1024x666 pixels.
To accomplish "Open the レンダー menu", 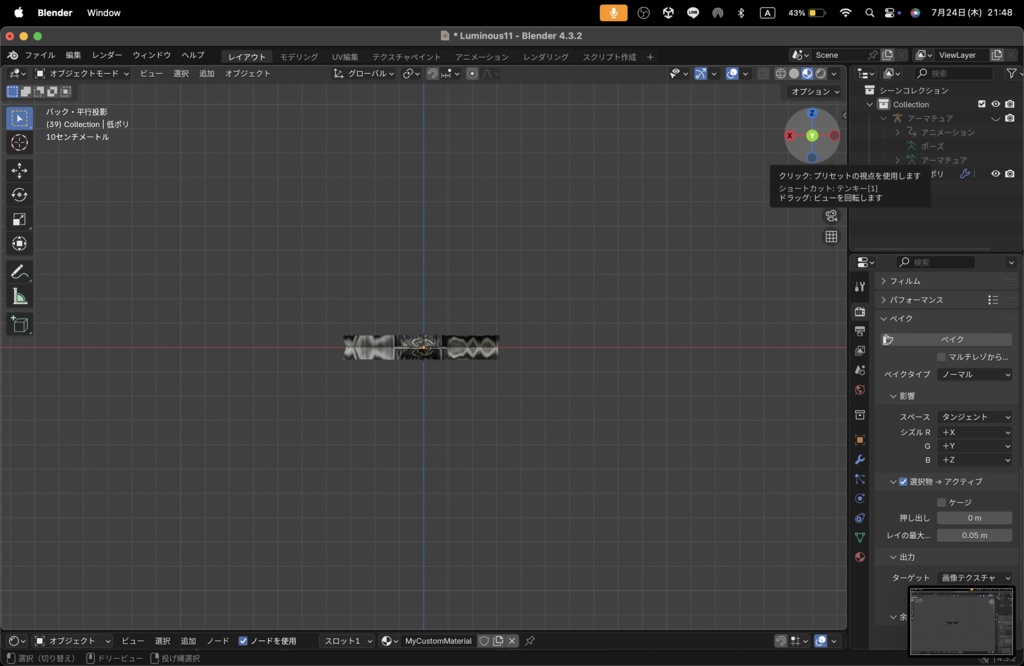I will [107, 55].
